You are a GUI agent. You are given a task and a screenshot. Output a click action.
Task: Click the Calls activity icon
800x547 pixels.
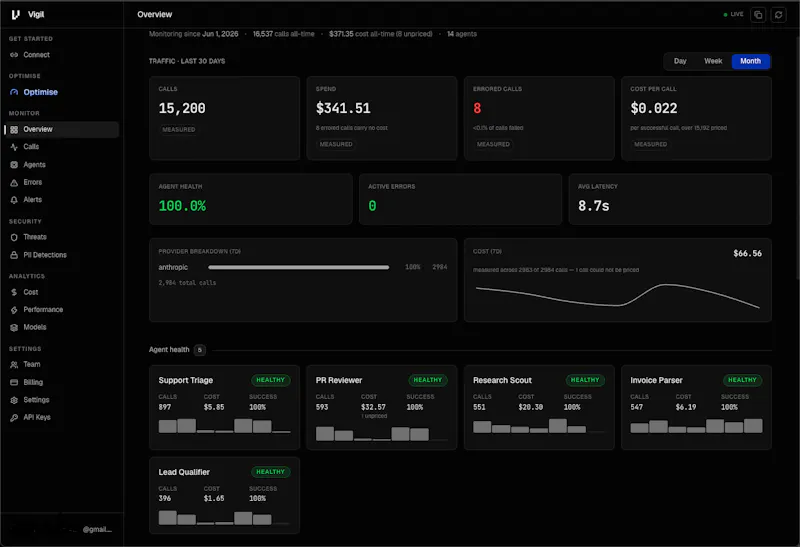click(14, 147)
